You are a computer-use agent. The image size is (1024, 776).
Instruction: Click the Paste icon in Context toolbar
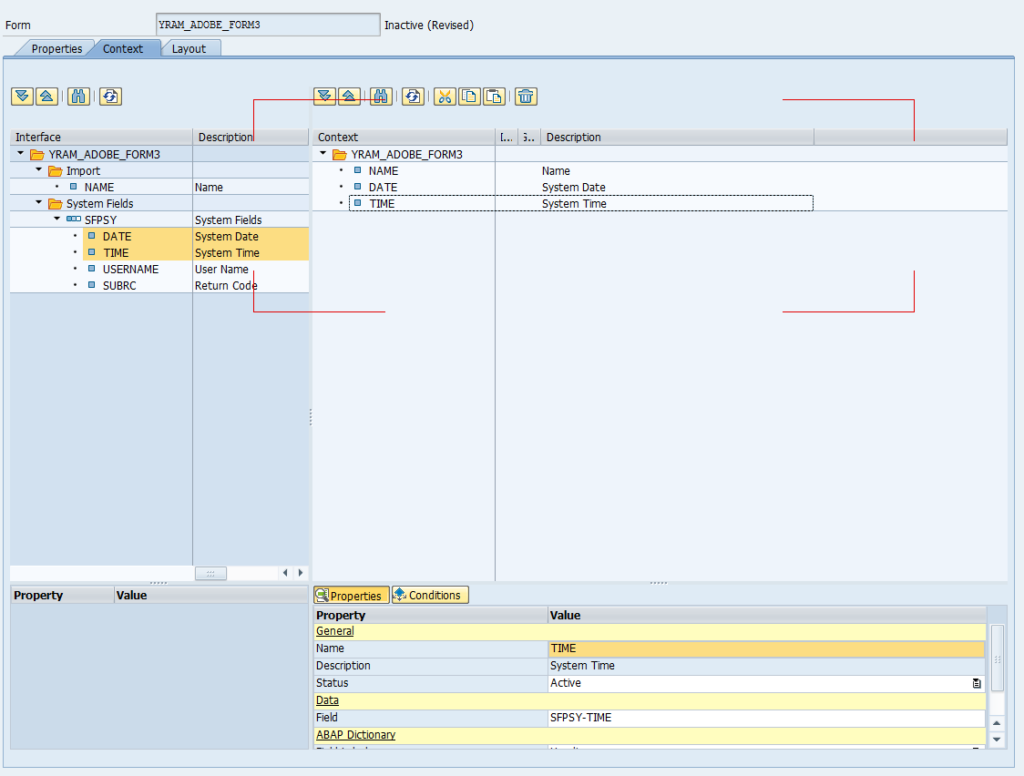494,97
